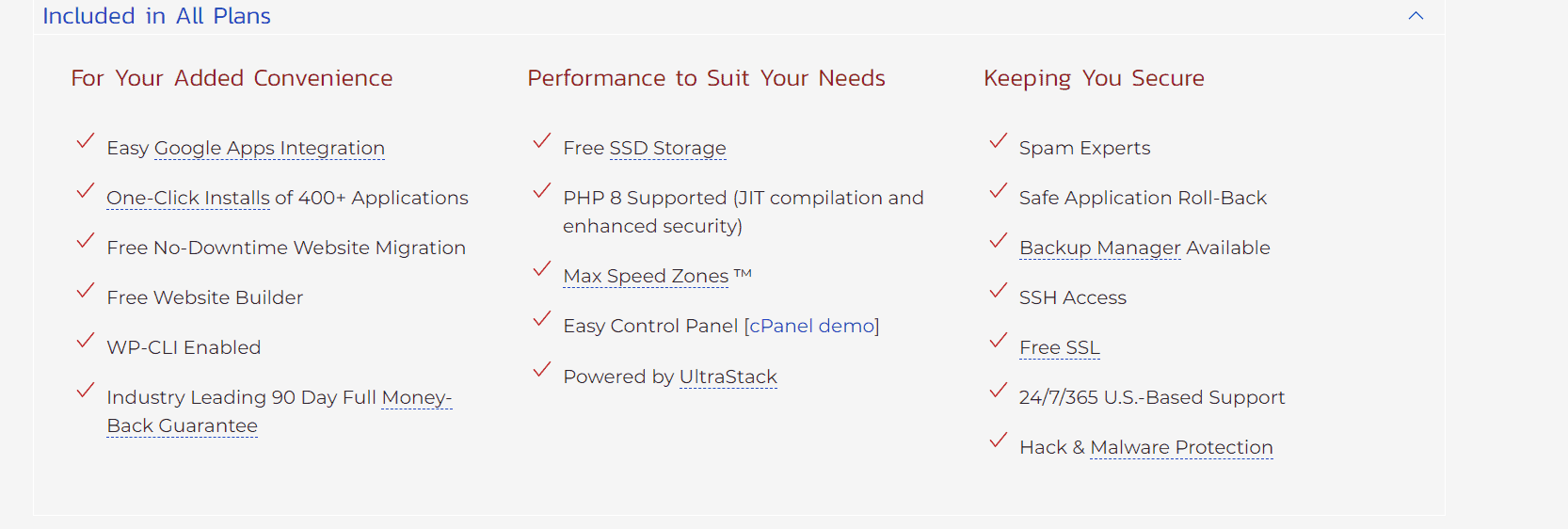This screenshot has height=529, width=1568.
Task: Click checkmark icon beside Hack & Malware Protection
Action: pyautogui.click(x=999, y=441)
